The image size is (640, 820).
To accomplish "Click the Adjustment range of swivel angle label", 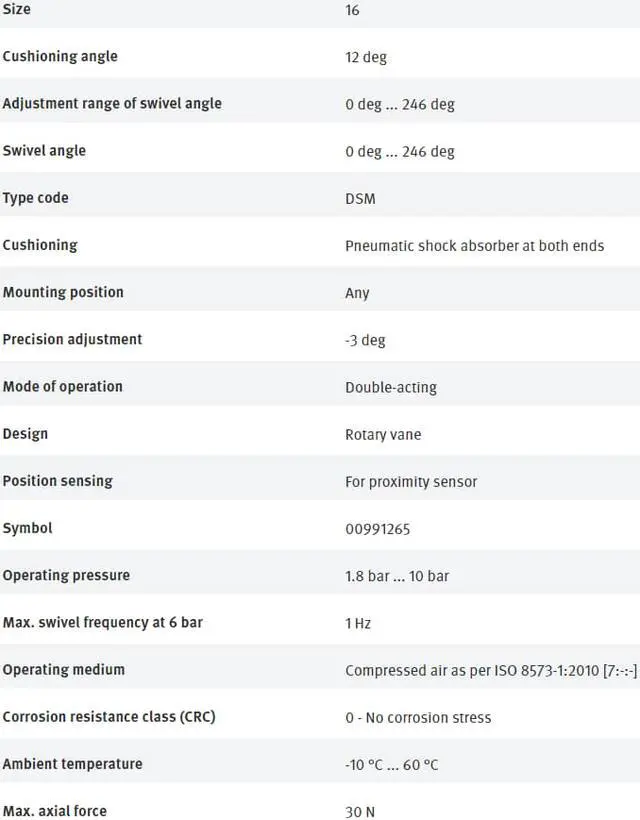I will (112, 103).
